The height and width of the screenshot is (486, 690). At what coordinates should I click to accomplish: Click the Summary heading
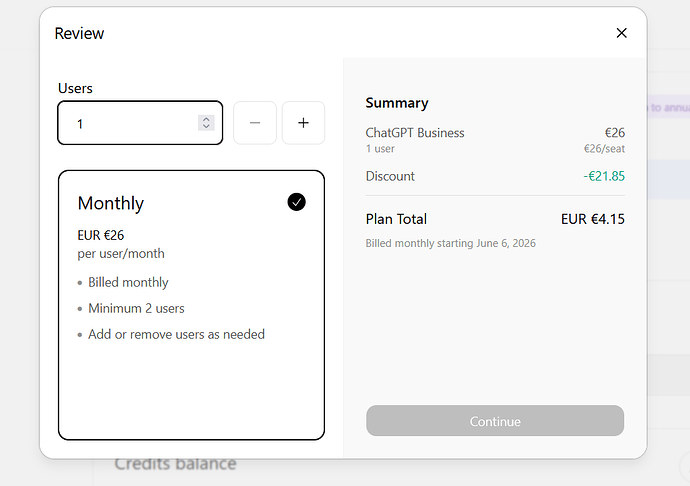(x=397, y=103)
